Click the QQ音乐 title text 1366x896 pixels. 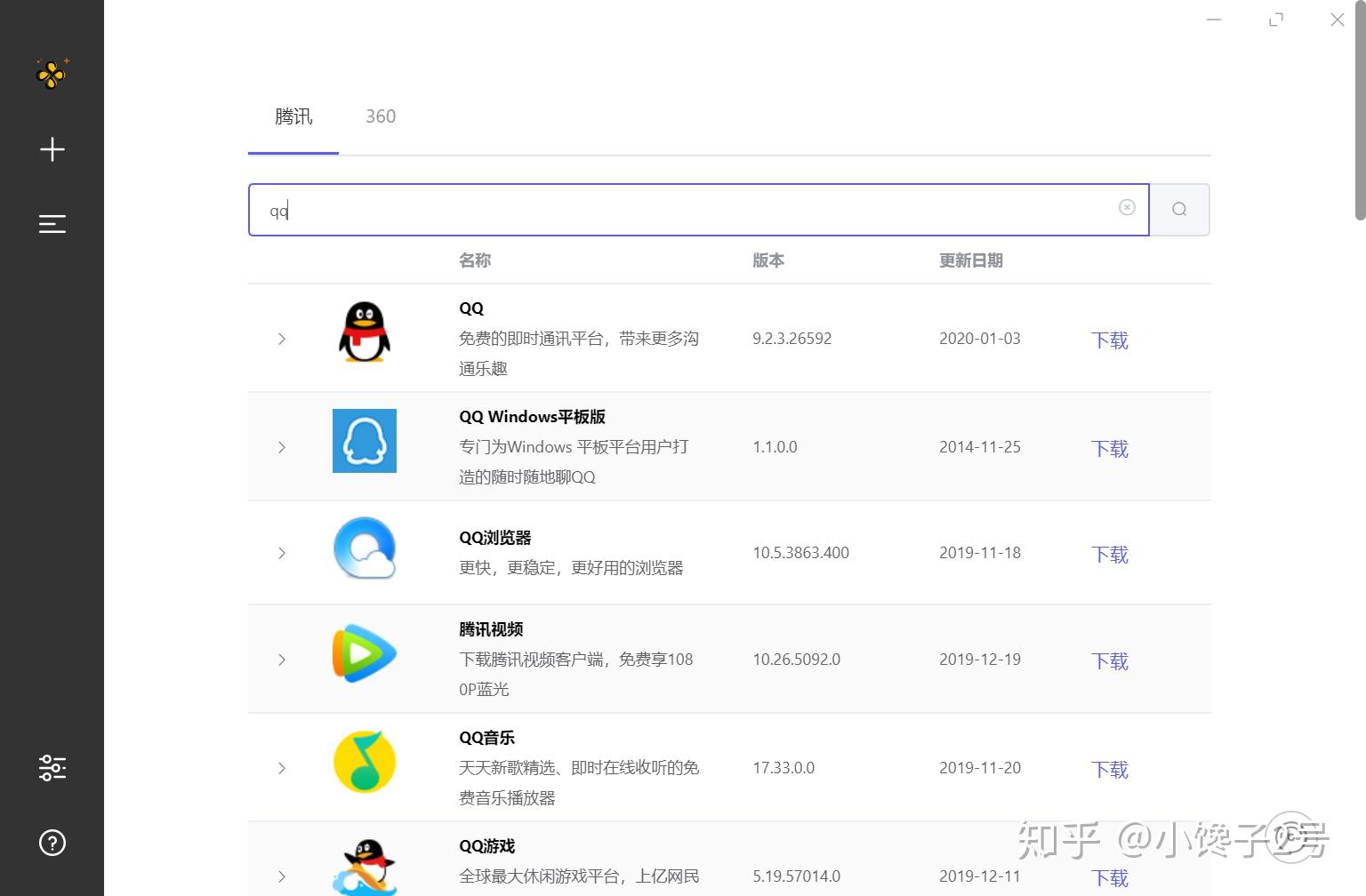pos(487,738)
